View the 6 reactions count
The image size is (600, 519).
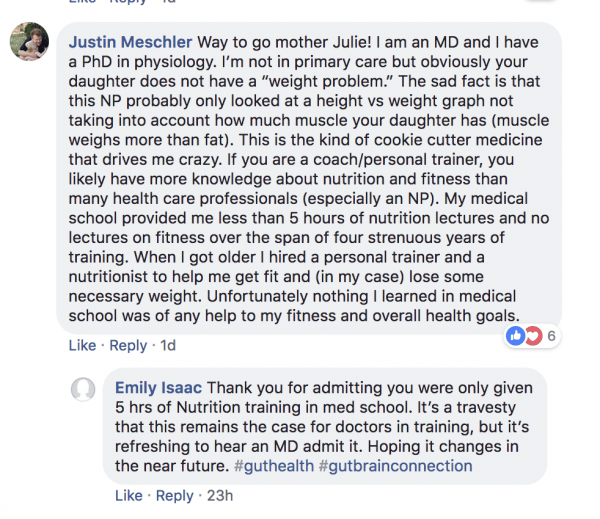pyautogui.click(x=551, y=336)
